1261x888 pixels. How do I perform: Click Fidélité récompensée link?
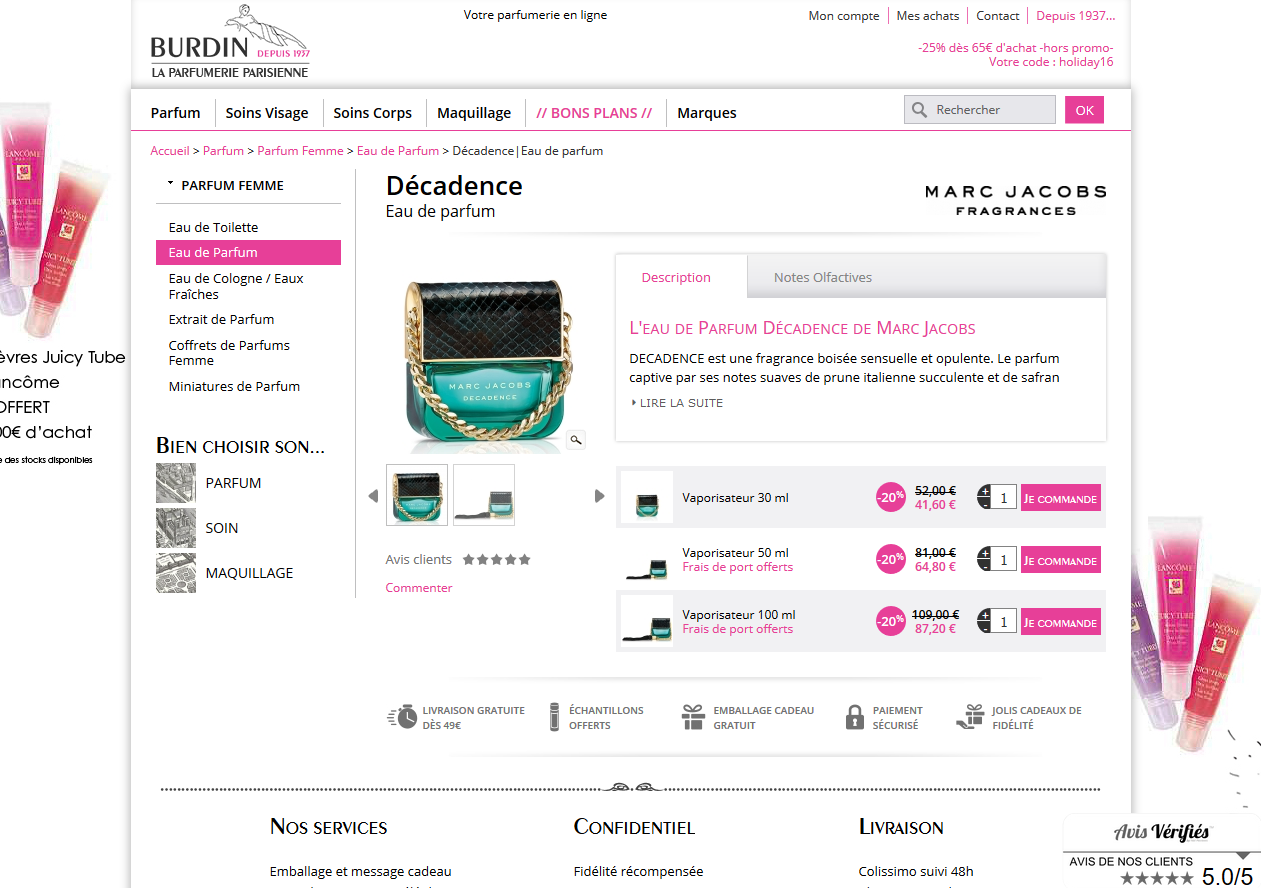point(638,872)
